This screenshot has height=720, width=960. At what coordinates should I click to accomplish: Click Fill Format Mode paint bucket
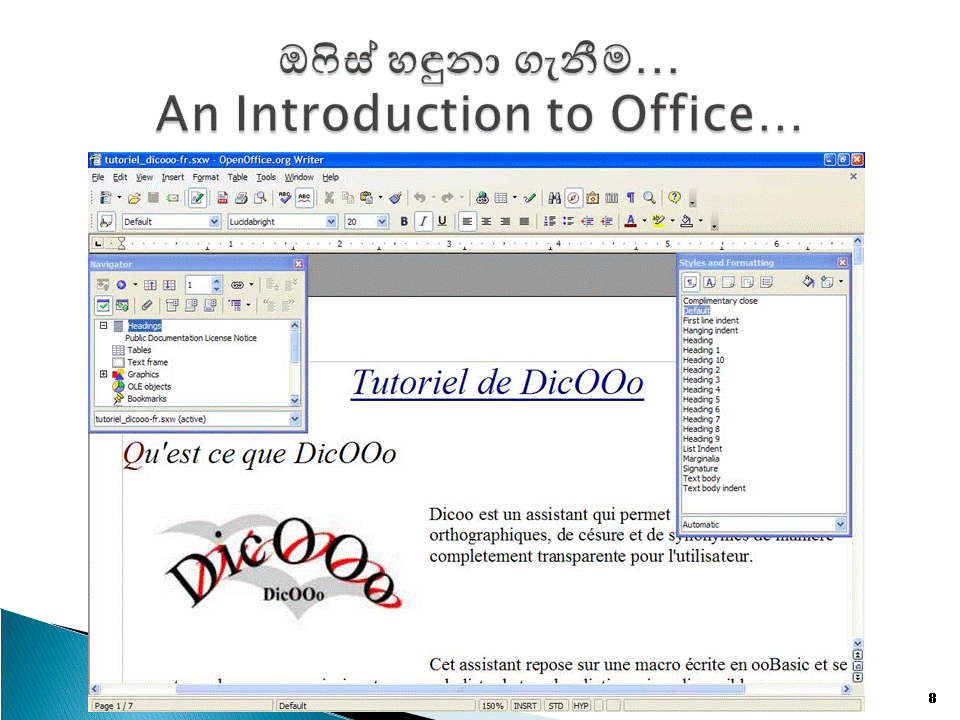[x=808, y=282]
